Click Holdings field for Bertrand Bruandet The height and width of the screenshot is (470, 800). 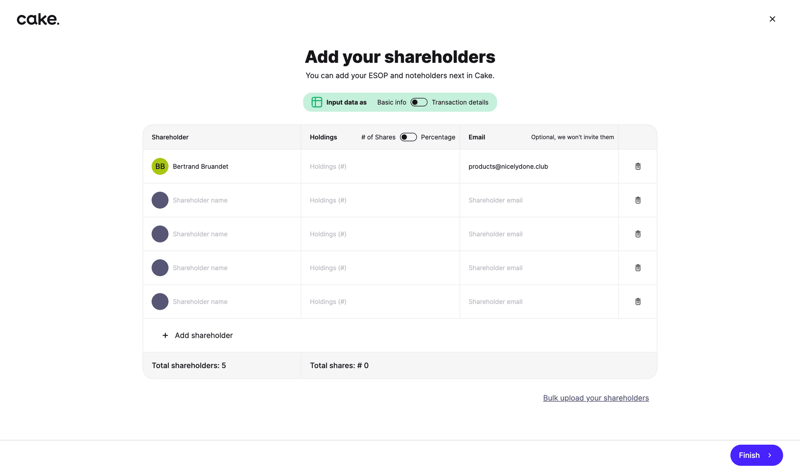[x=380, y=167]
